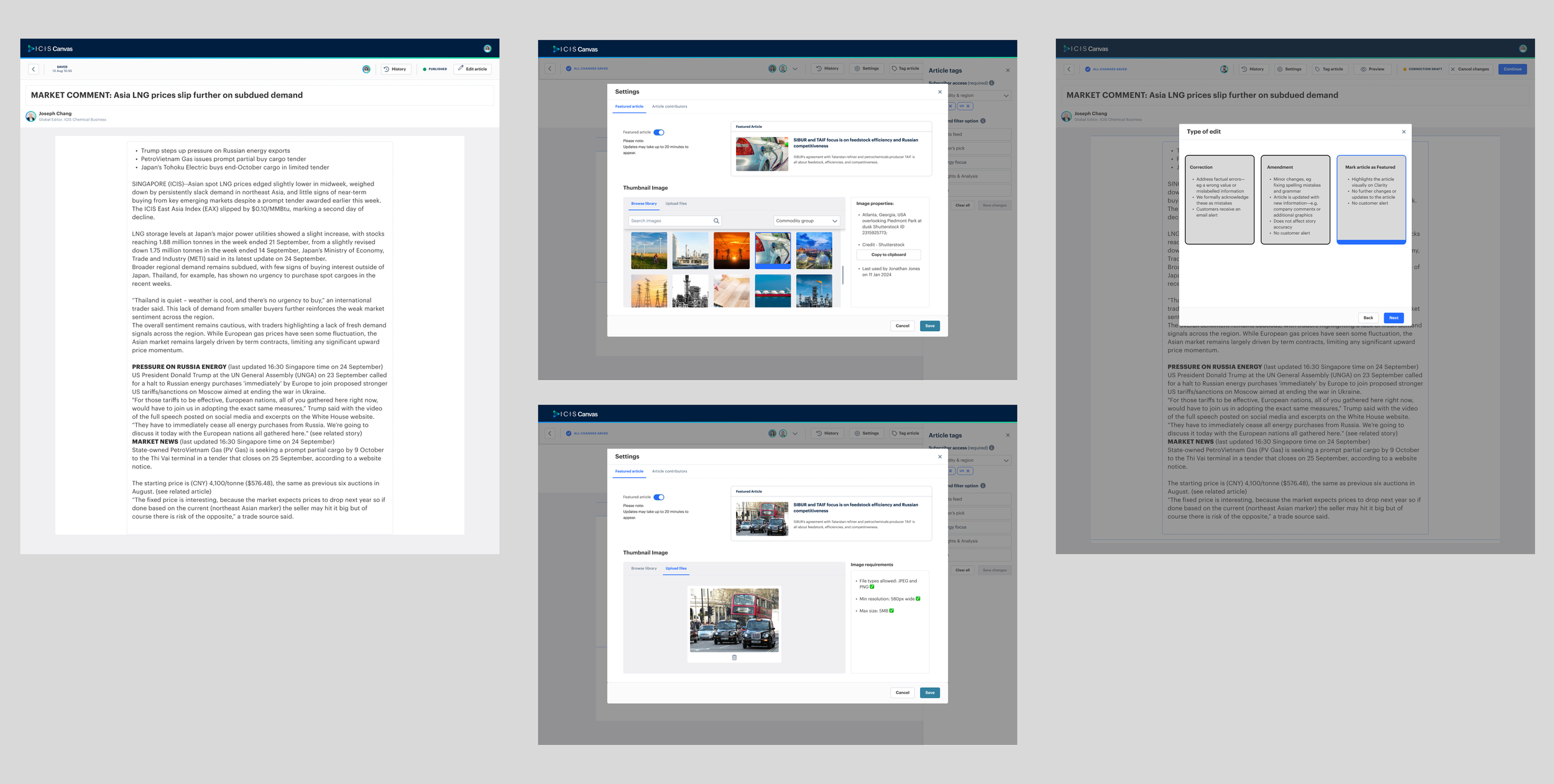The width and height of the screenshot is (1554, 784).
Task: Open Upload files tab above the image search
Action: click(676, 204)
